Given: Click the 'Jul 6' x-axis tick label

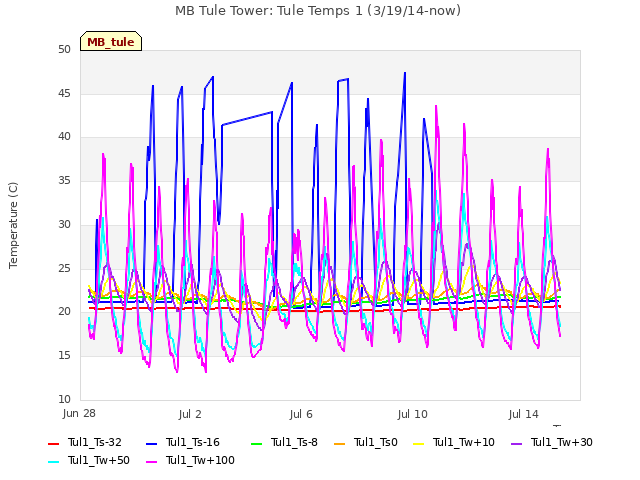Looking at the screenshot, I should (301, 415).
